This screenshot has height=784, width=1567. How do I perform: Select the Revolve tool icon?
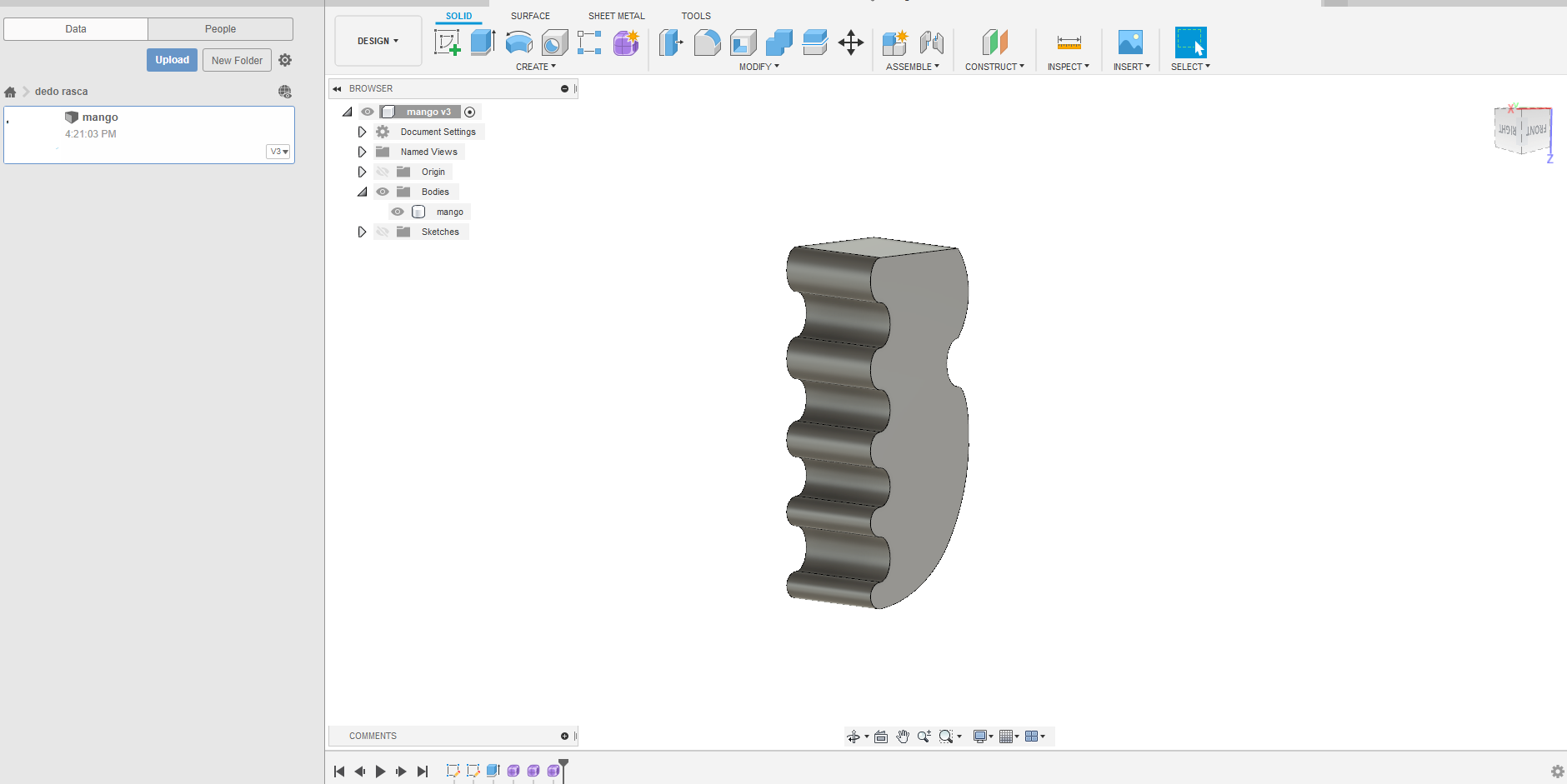(518, 42)
